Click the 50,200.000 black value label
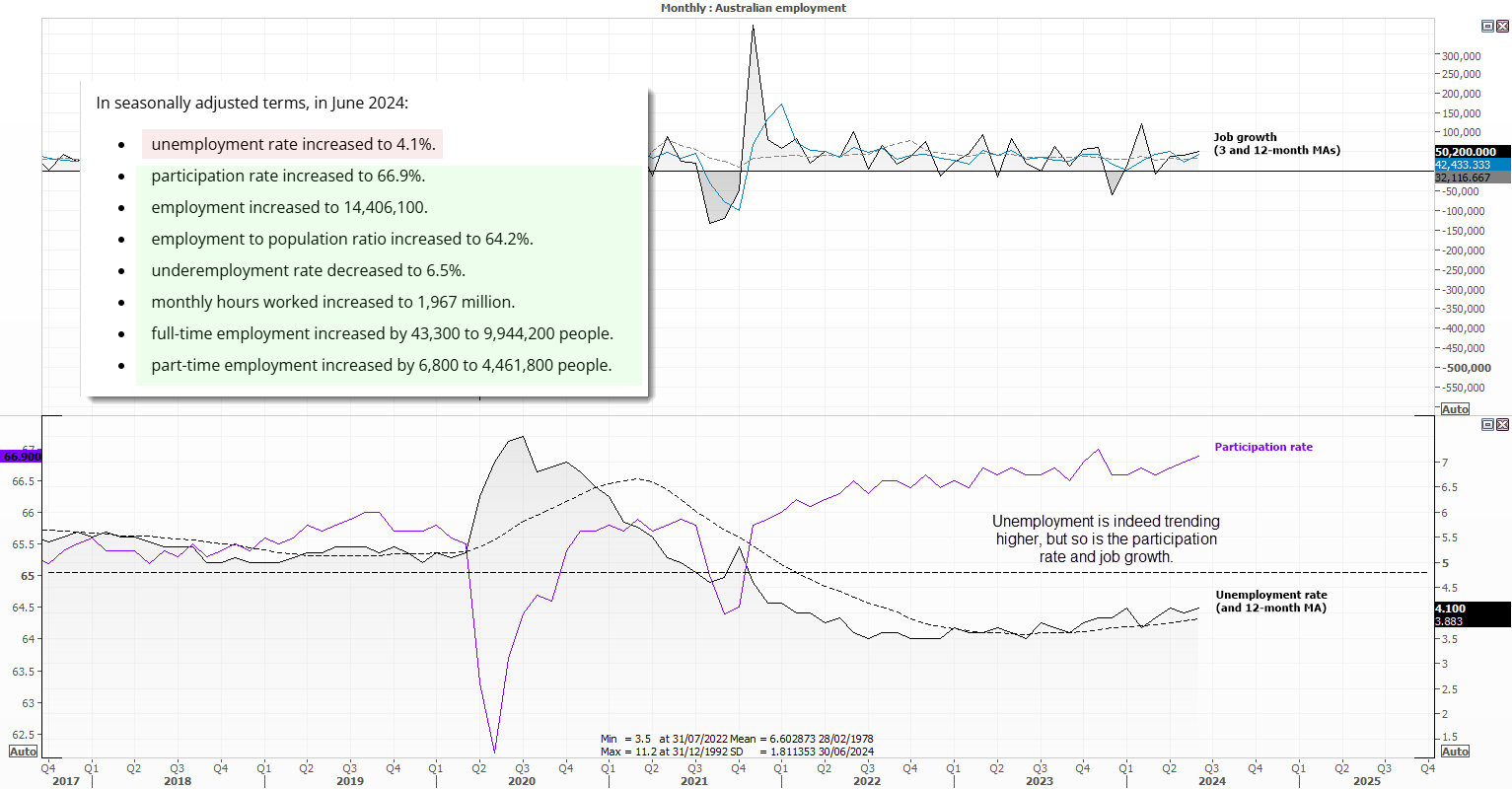 pyautogui.click(x=1472, y=152)
